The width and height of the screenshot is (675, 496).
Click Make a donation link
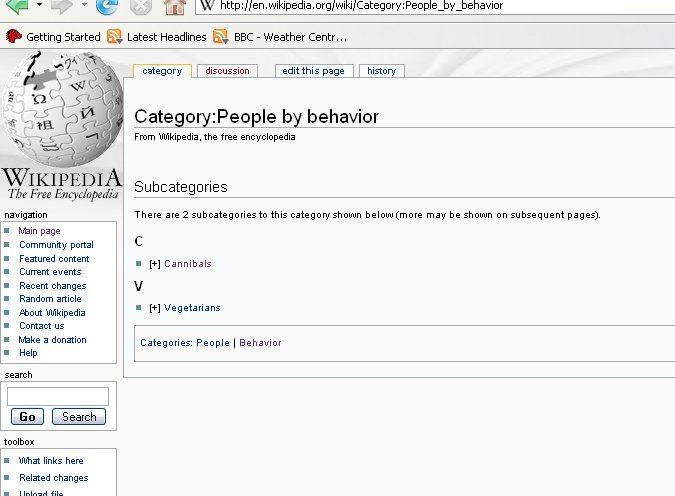53,340
